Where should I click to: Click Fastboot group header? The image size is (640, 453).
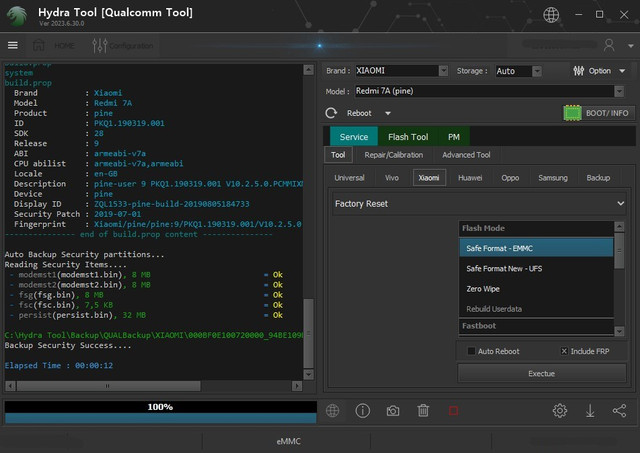tap(536, 326)
